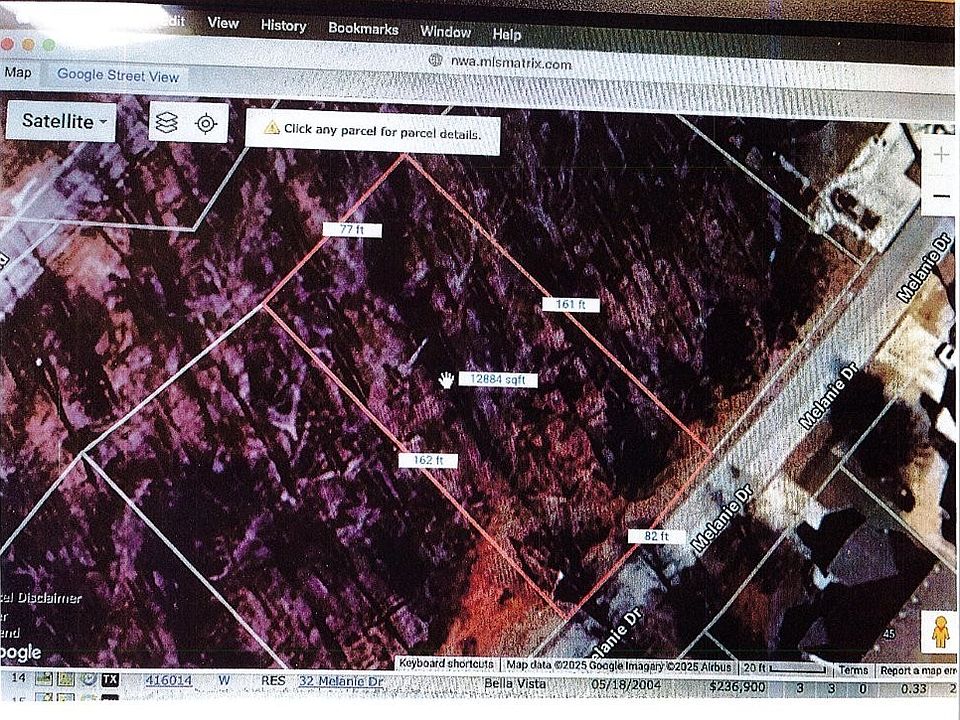Click the photo icon in row 14
The width and height of the screenshot is (960, 720).
point(43,679)
